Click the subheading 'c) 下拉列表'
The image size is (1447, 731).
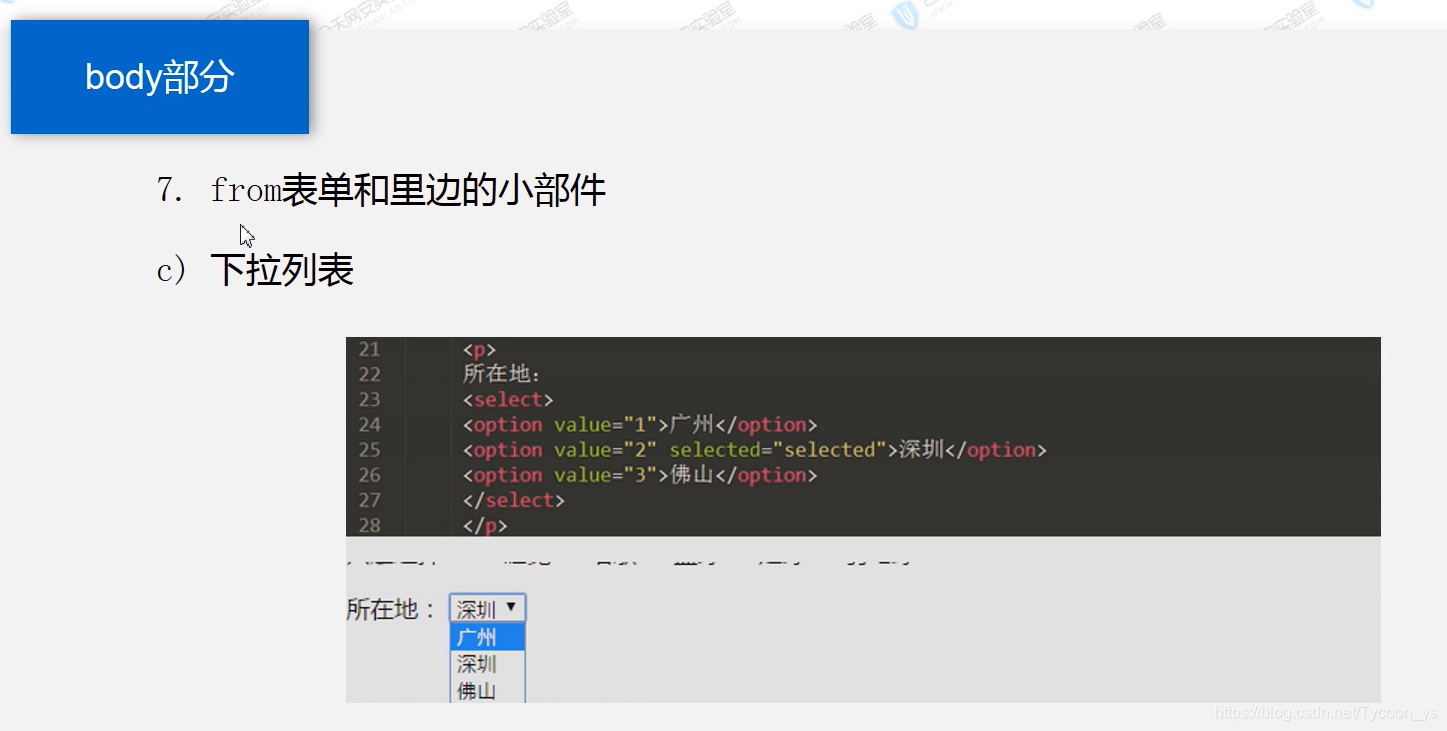(255, 270)
